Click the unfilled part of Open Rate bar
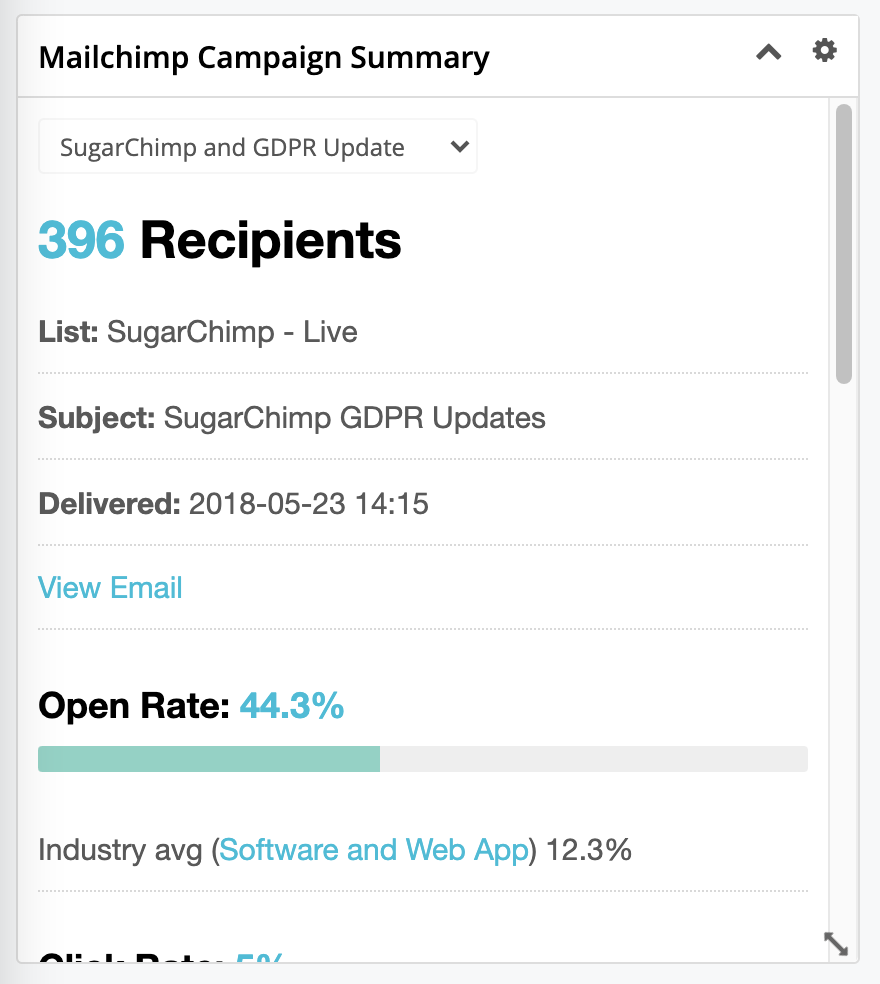The image size is (880, 984). click(593, 759)
